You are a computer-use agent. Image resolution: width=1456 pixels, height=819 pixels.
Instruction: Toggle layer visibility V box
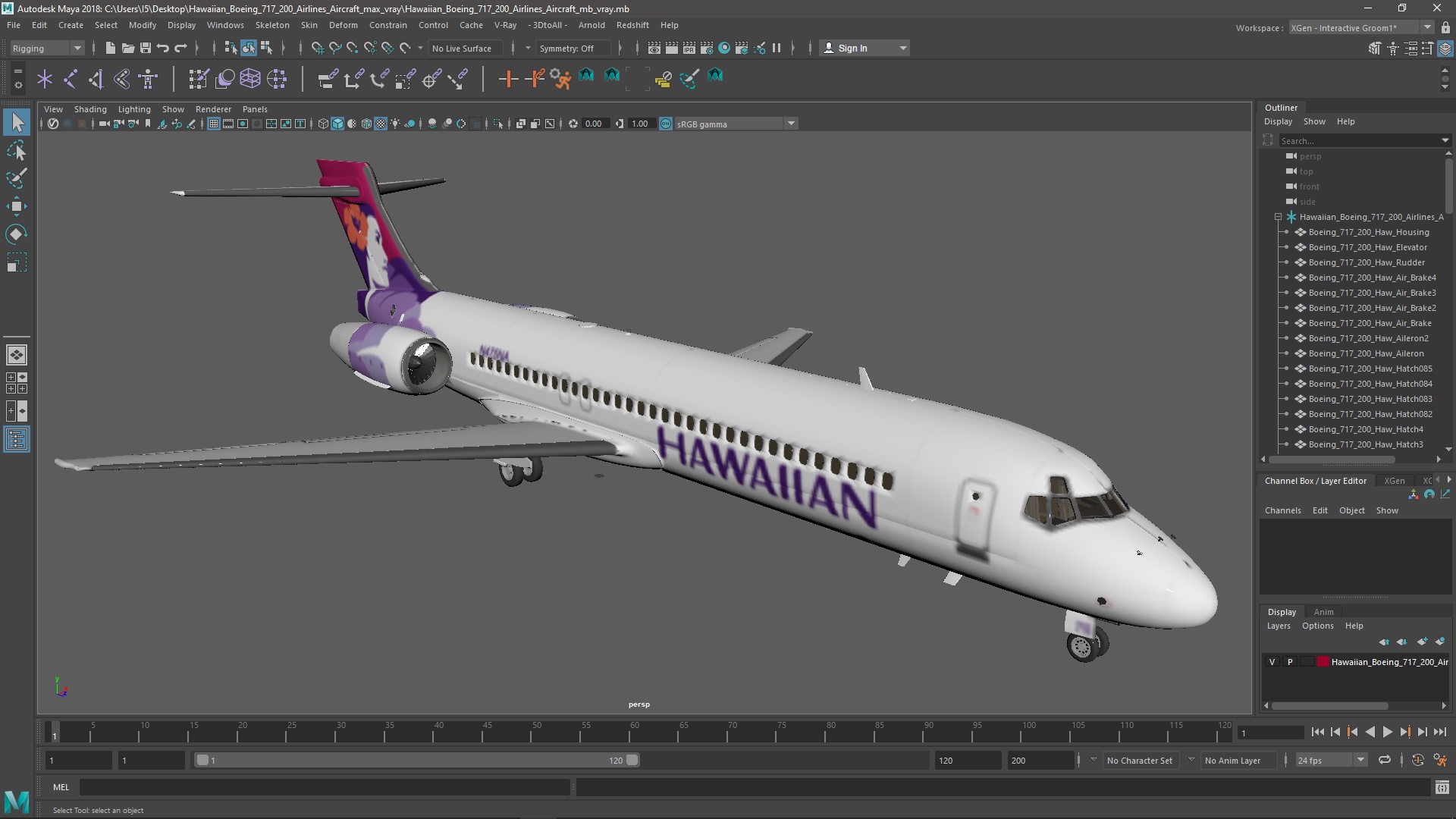coord(1272,662)
